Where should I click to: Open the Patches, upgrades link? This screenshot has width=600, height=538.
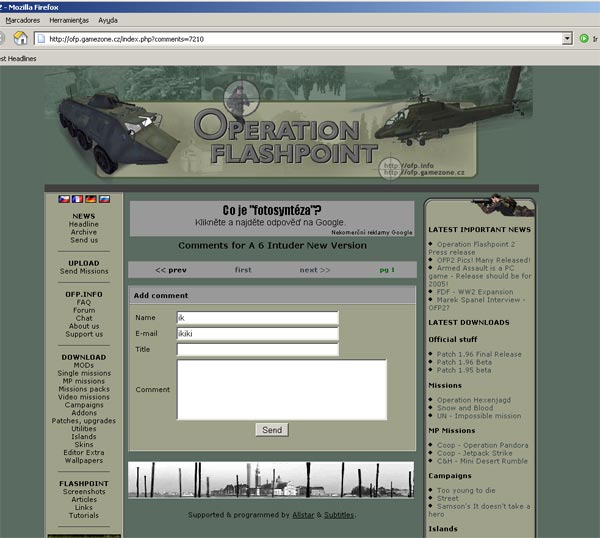click(x=84, y=421)
